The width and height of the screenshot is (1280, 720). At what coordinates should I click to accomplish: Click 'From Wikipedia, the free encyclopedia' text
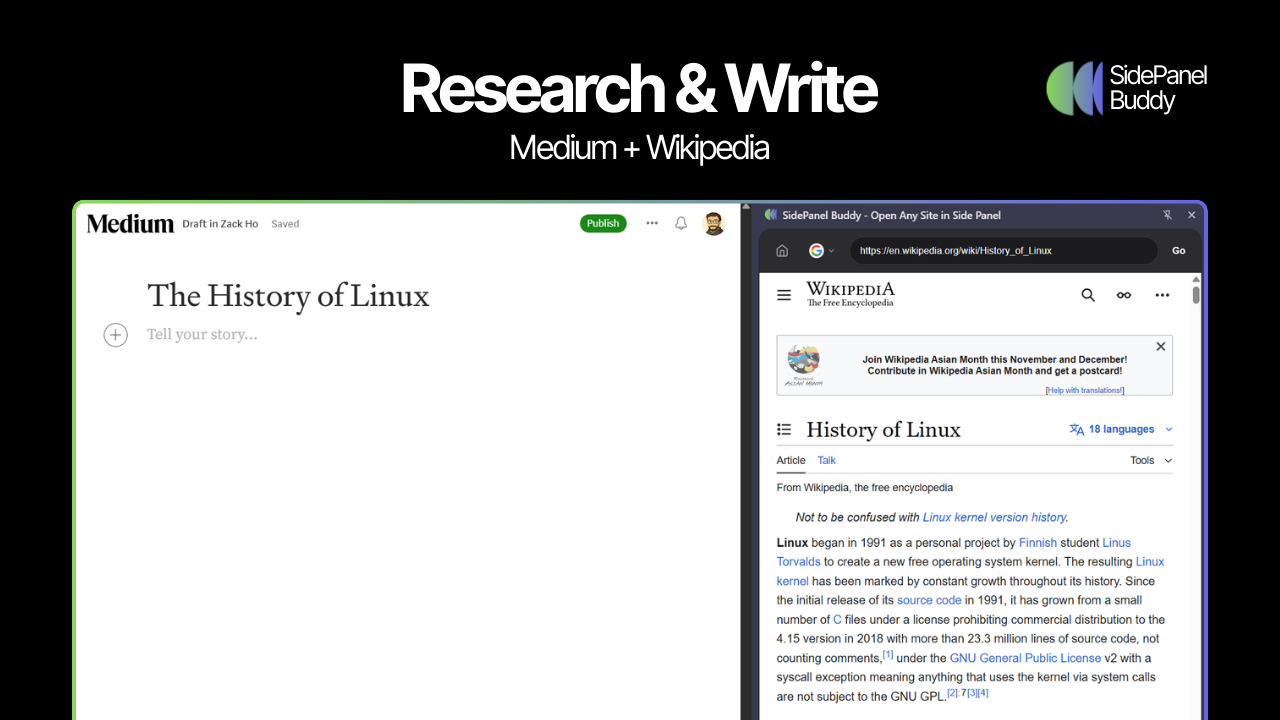pos(865,488)
